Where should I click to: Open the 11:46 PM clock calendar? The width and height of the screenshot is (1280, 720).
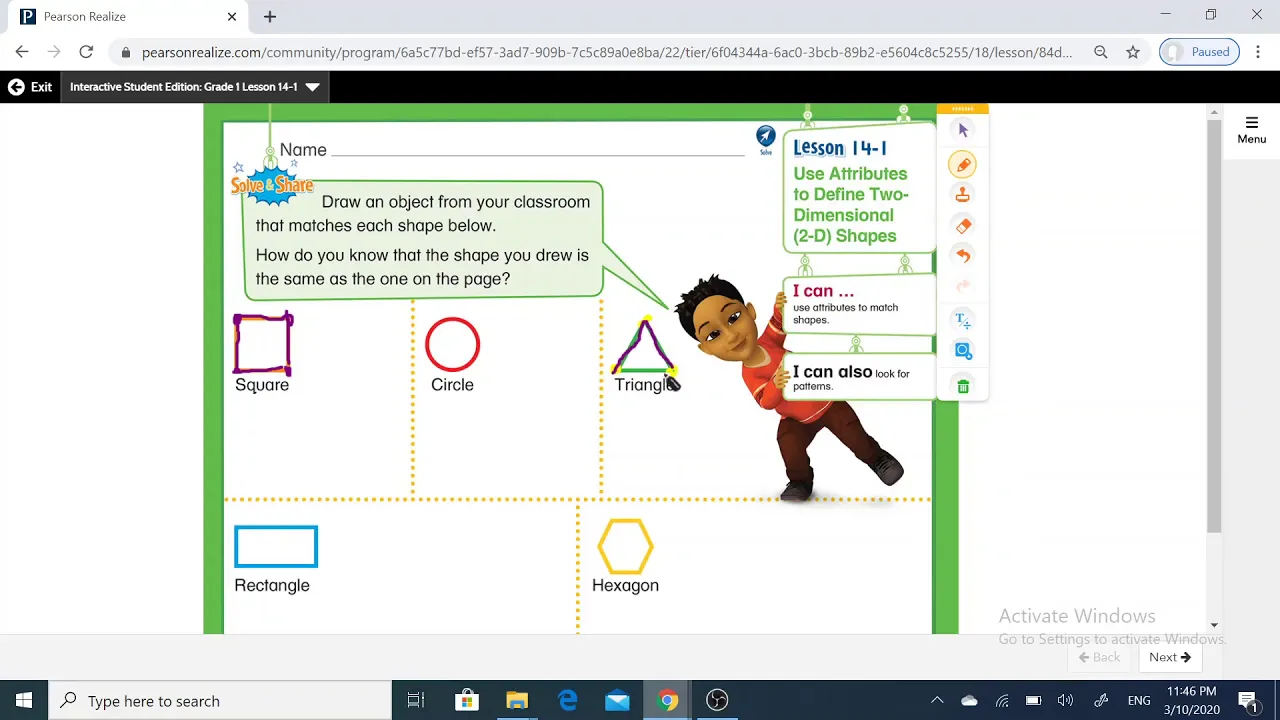coord(1190,701)
